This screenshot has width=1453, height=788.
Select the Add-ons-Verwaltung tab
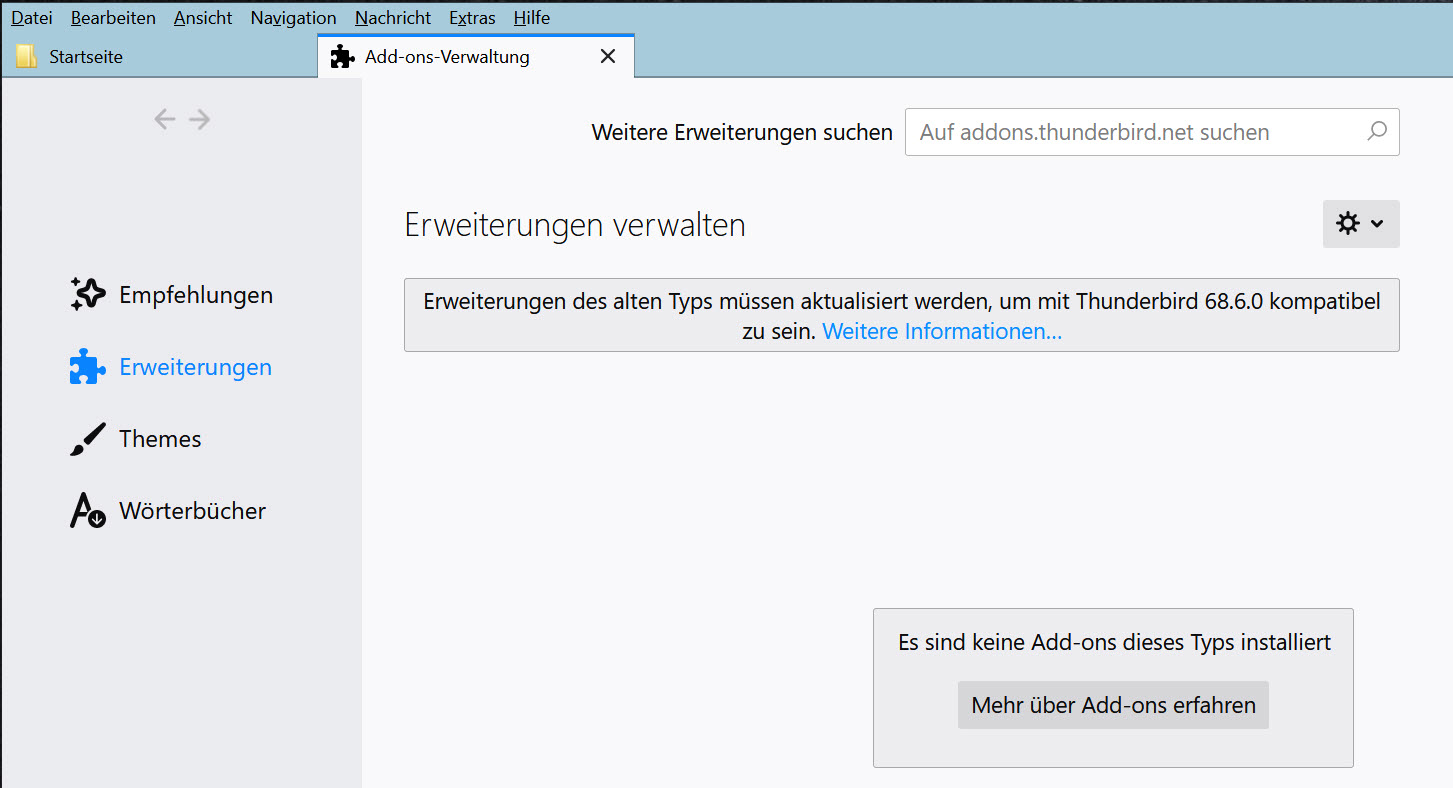point(476,56)
